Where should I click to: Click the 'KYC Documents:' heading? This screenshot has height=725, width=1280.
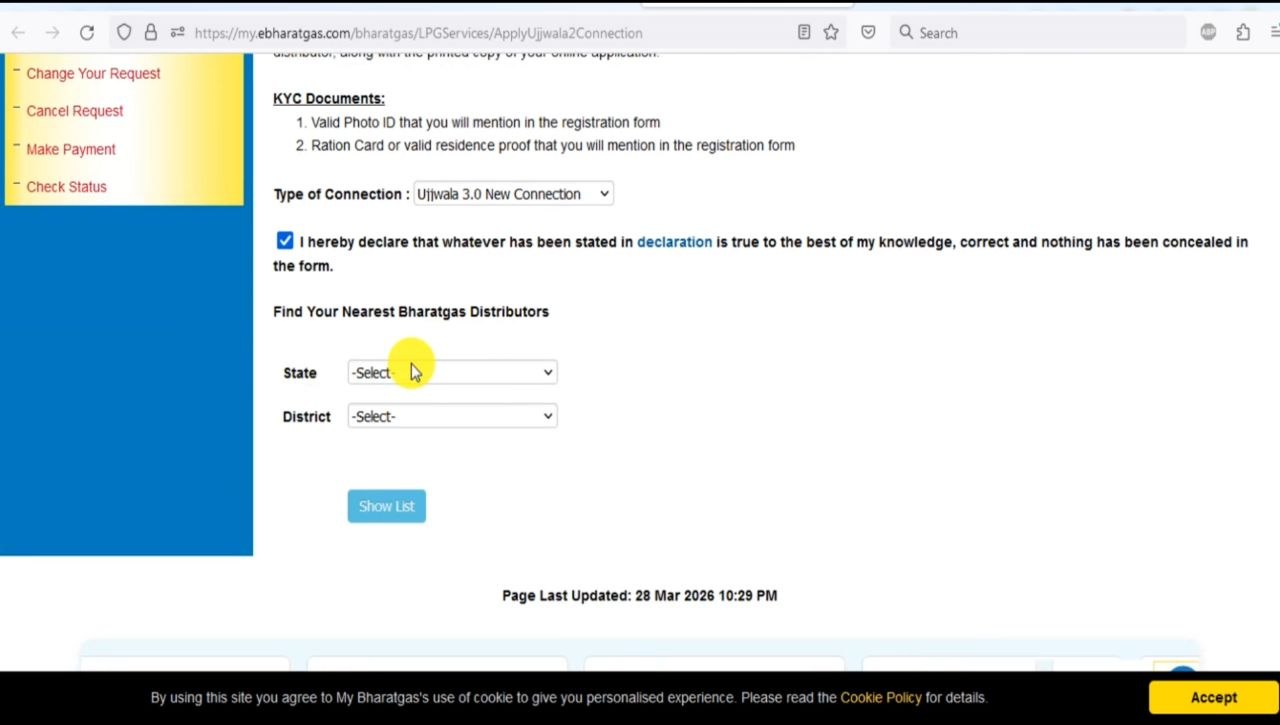click(329, 98)
